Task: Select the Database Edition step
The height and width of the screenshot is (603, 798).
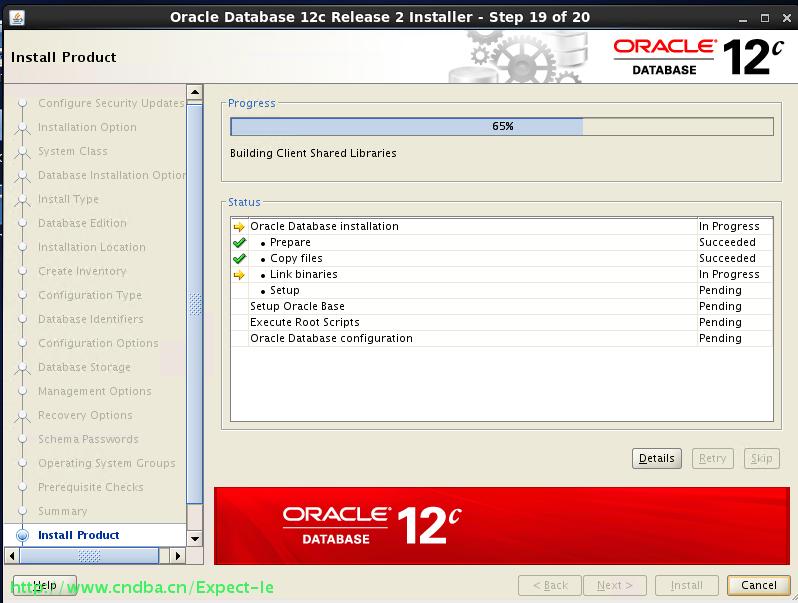Action: 82,223
